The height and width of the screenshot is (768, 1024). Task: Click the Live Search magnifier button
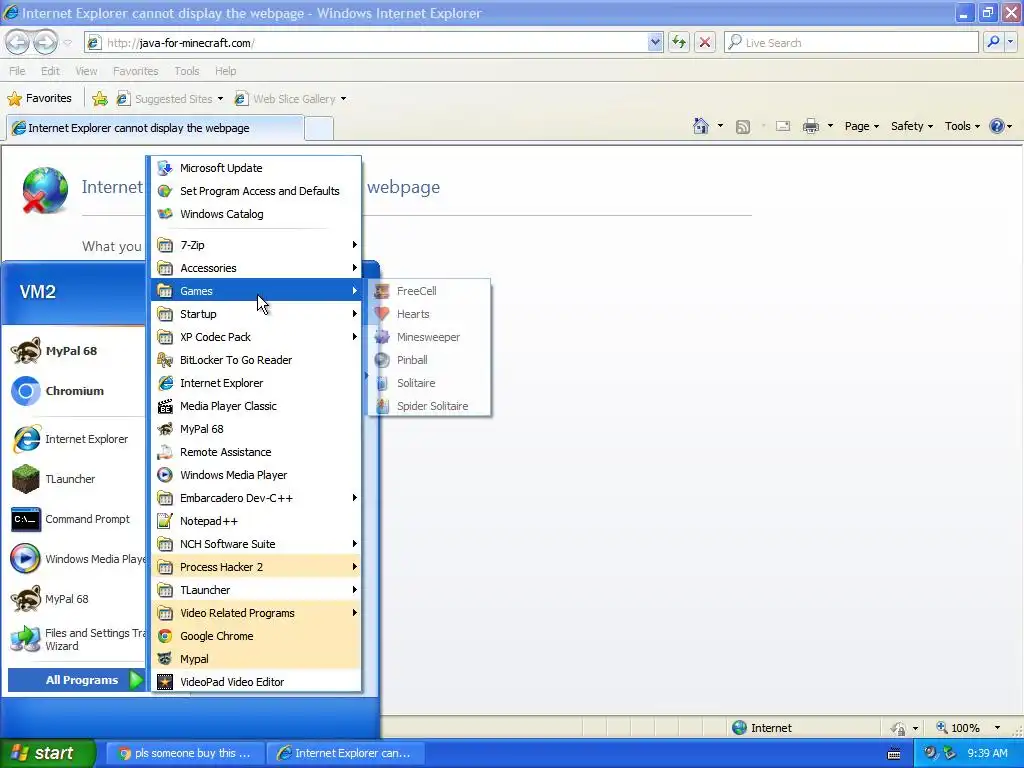(x=993, y=42)
